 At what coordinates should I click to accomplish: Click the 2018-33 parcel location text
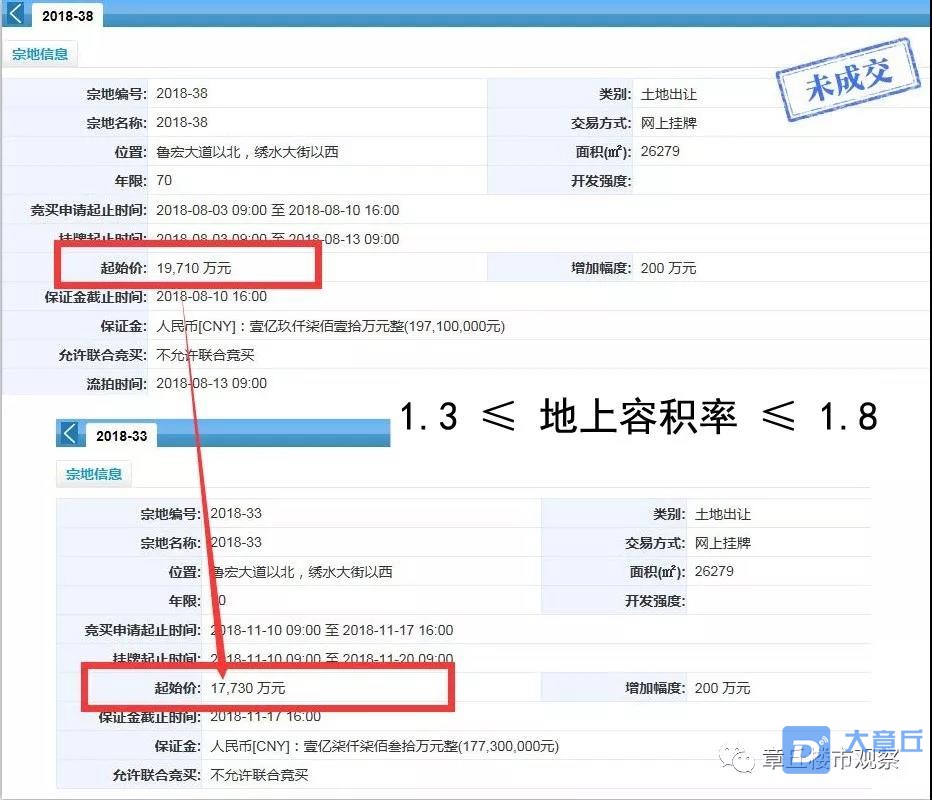click(x=301, y=572)
